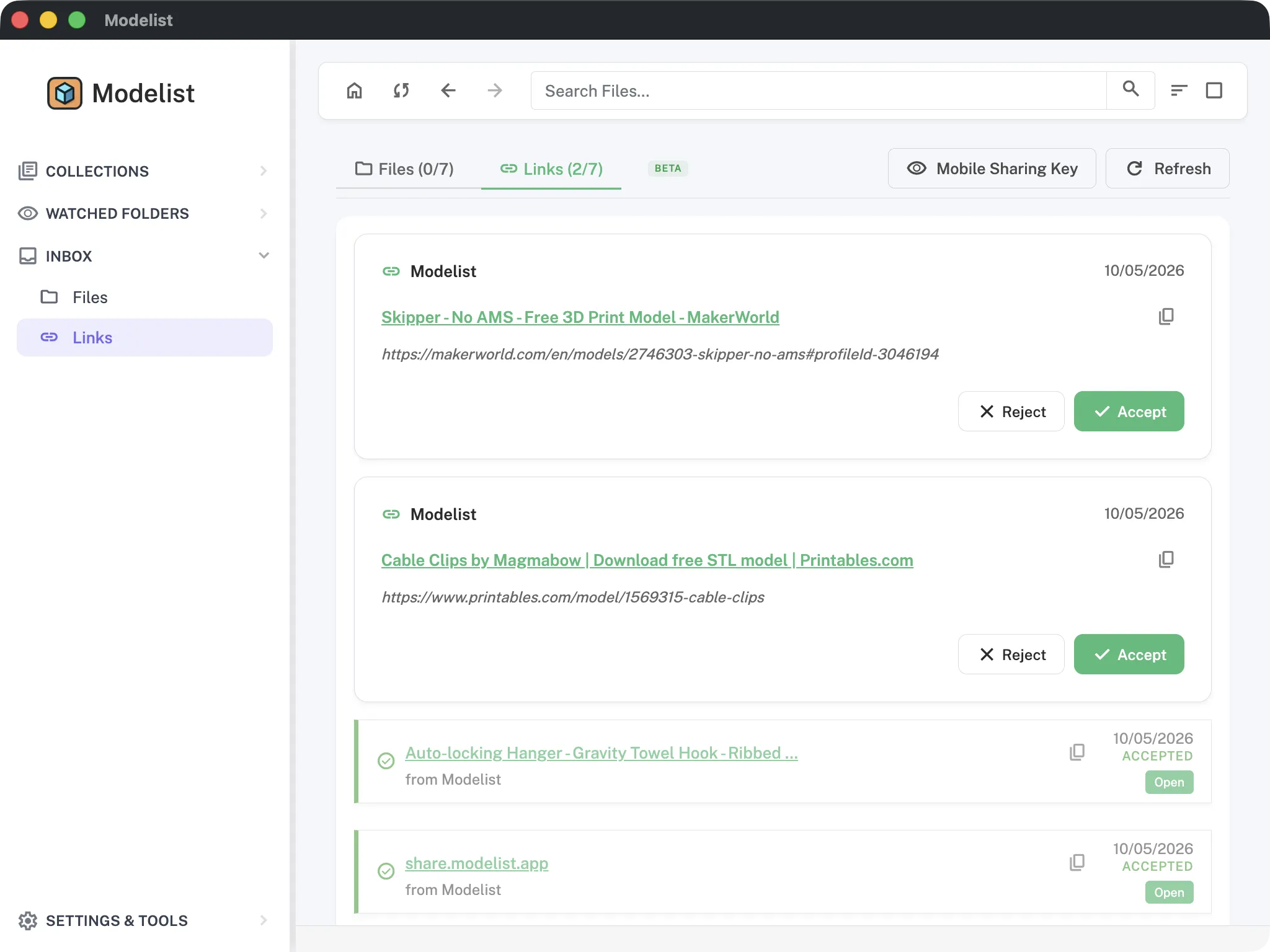The width and height of the screenshot is (1270, 952).
Task: Click the Collections stack icon
Action: 28,171
